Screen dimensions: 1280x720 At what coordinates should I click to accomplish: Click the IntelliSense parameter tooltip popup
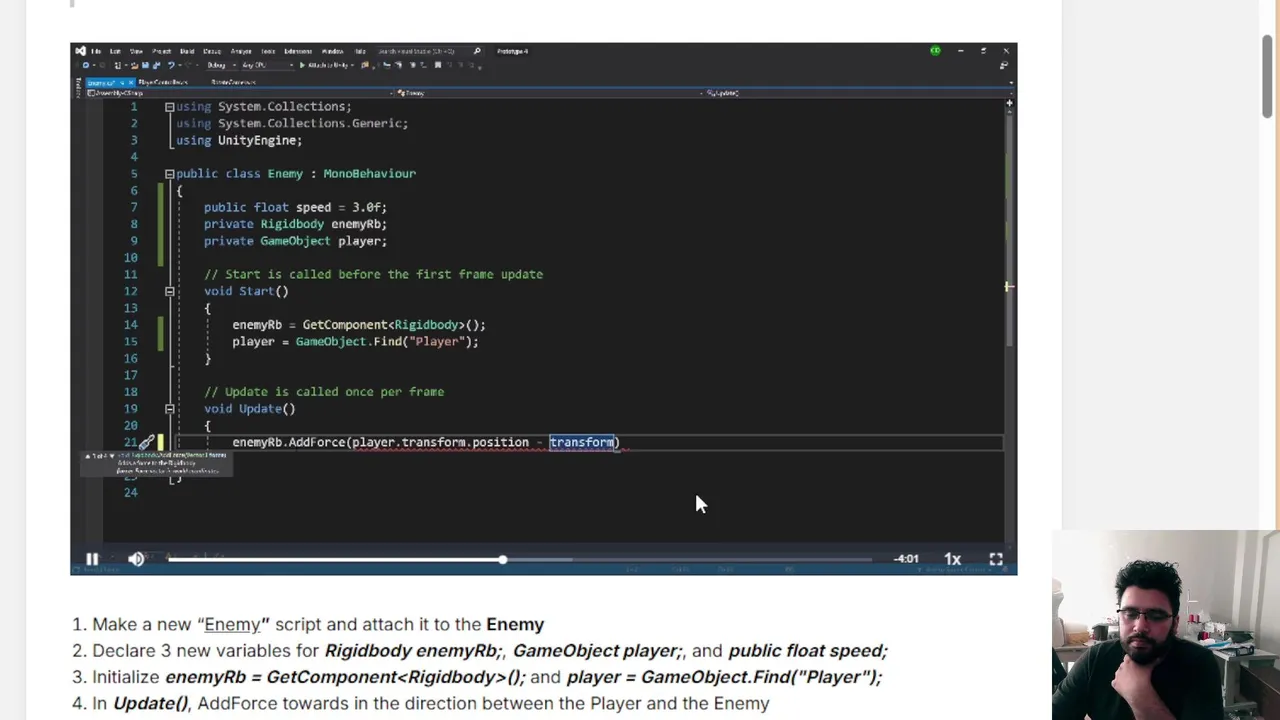156,463
